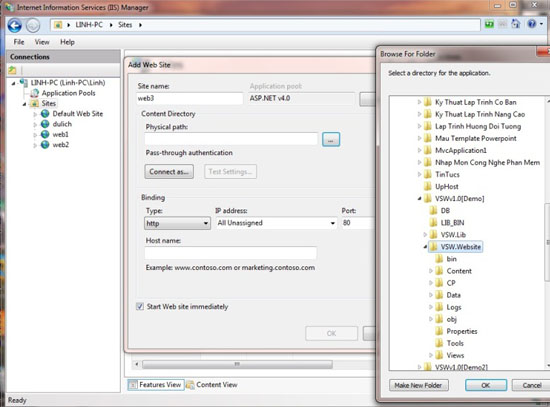
Task: Click the Application Pools icon
Action: [34, 93]
